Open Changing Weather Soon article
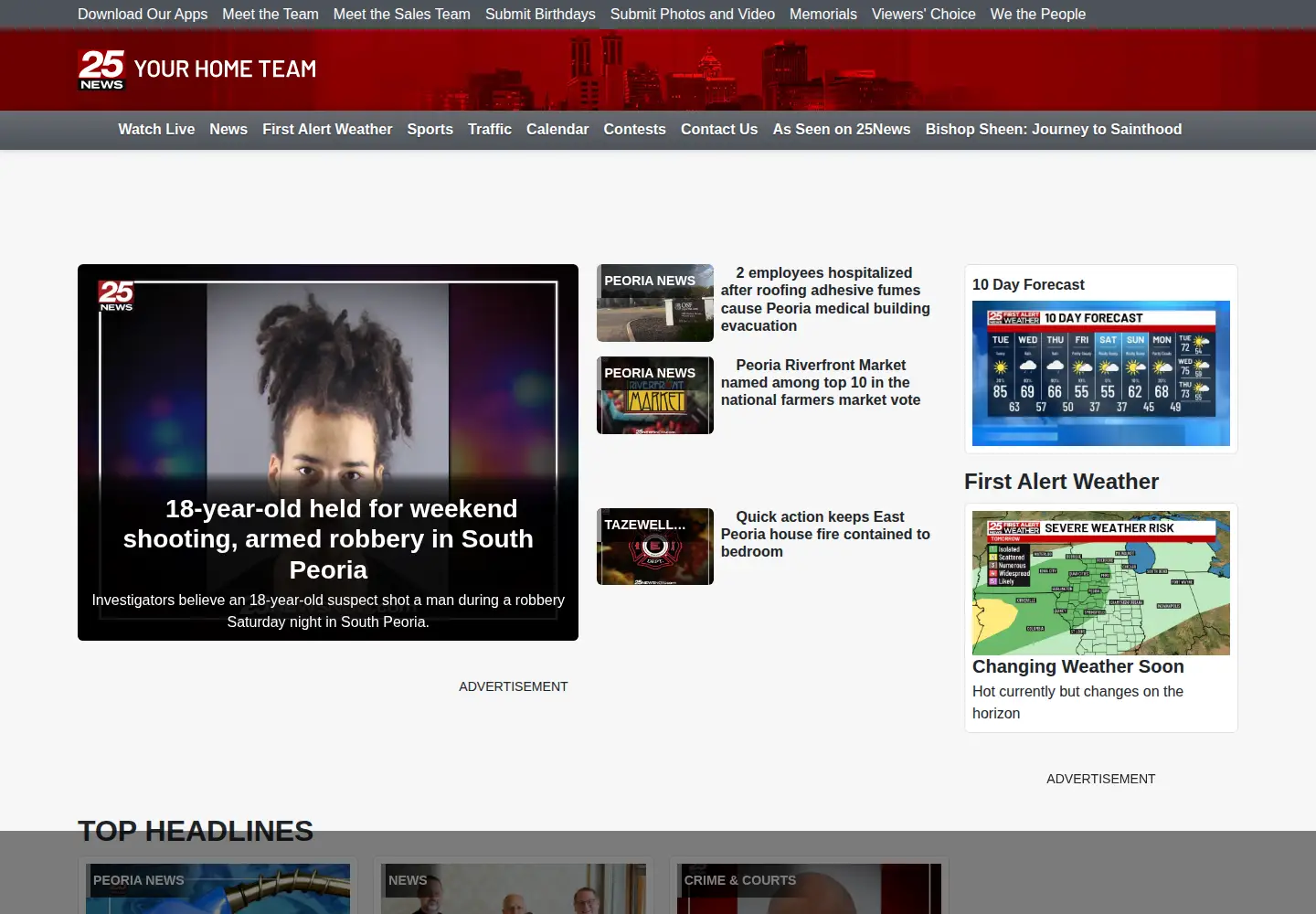1316x914 pixels. click(x=1078, y=666)
